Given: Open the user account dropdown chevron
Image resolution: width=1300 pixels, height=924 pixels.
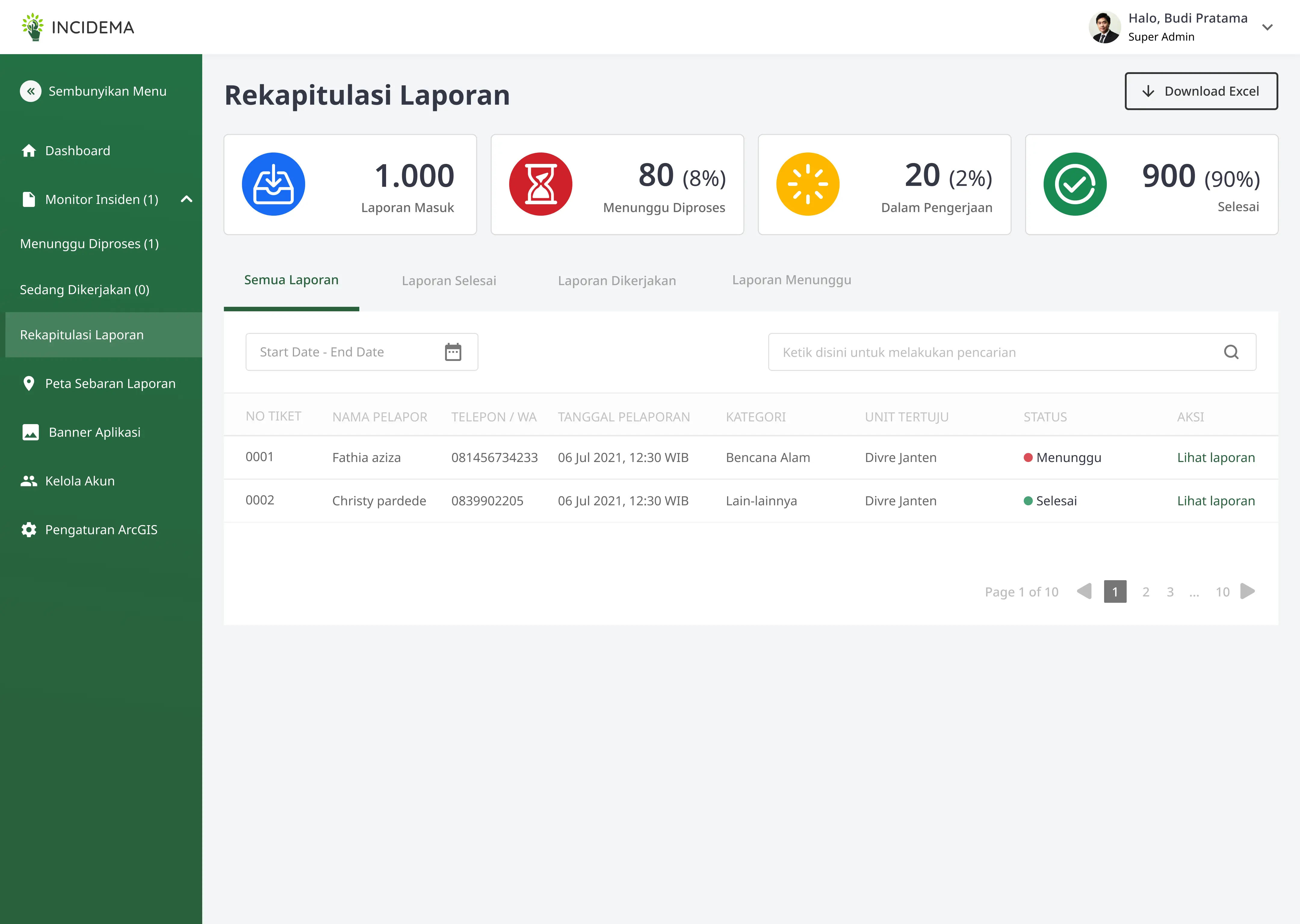Looking at the screenshot, I should (1267, 27).
